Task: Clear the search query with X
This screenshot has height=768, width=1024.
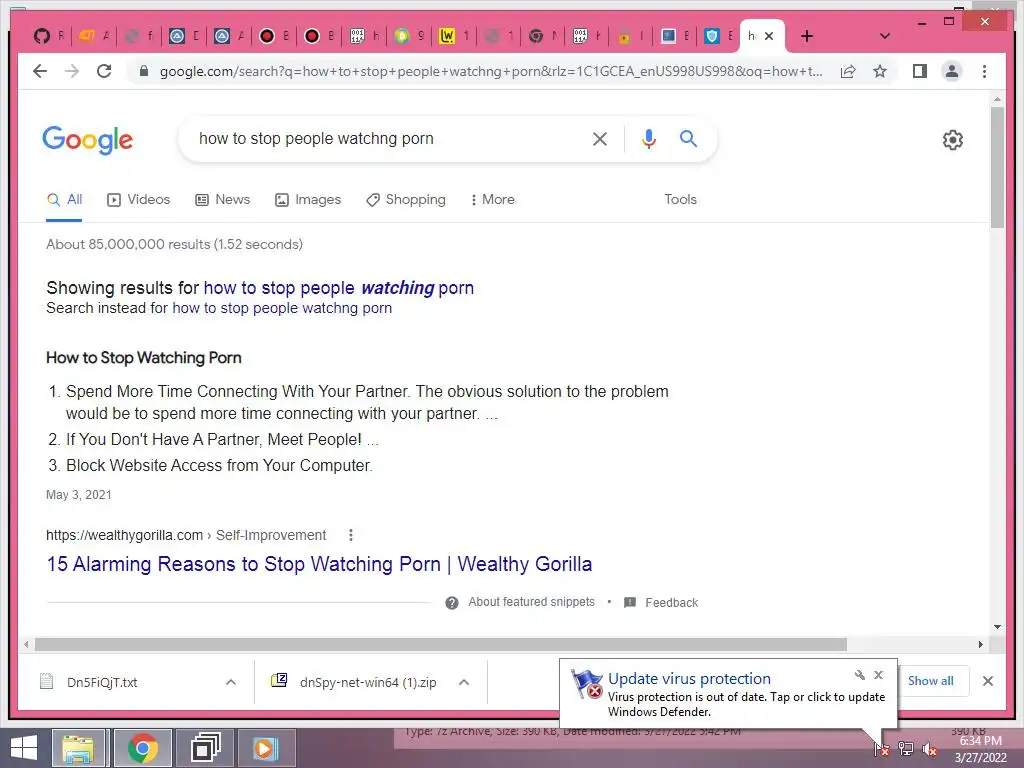Action: (x=600, y=138)
